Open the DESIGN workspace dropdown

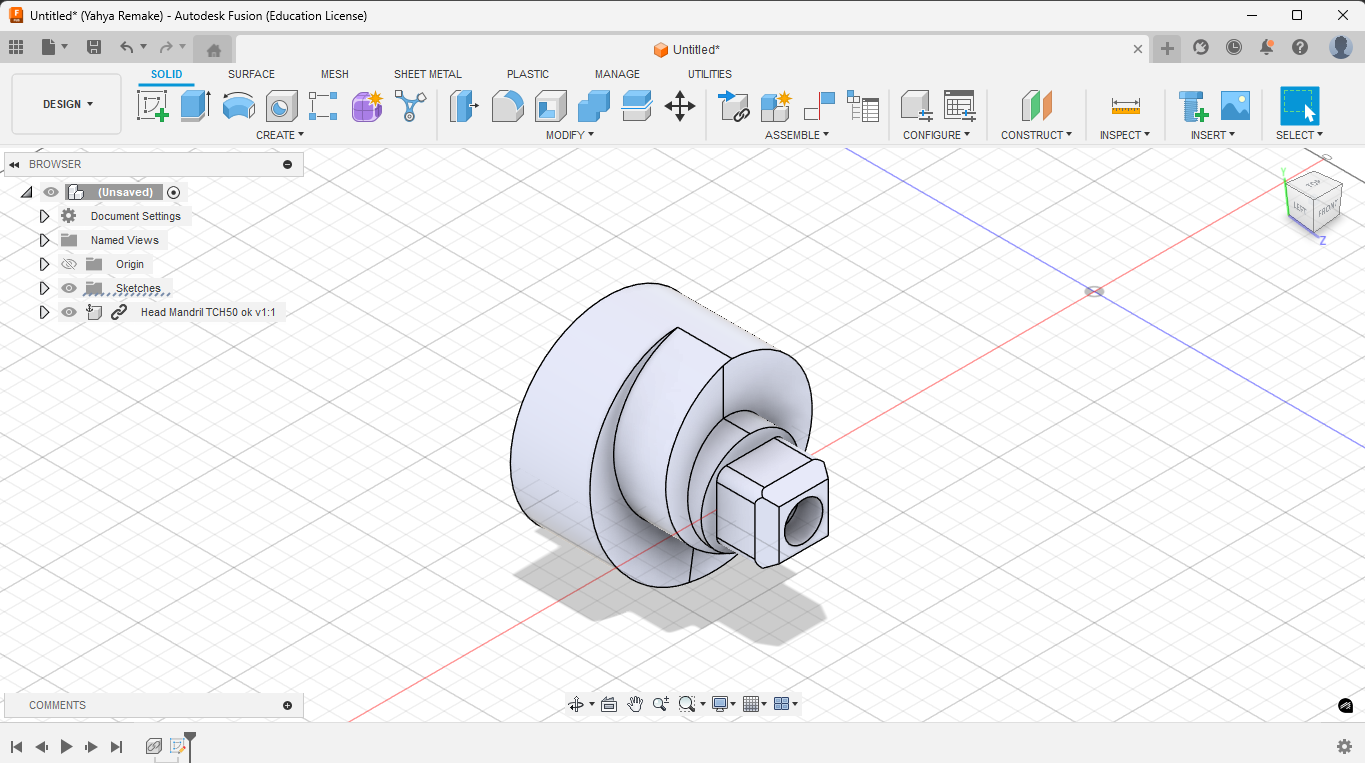[x=67, y=104]
